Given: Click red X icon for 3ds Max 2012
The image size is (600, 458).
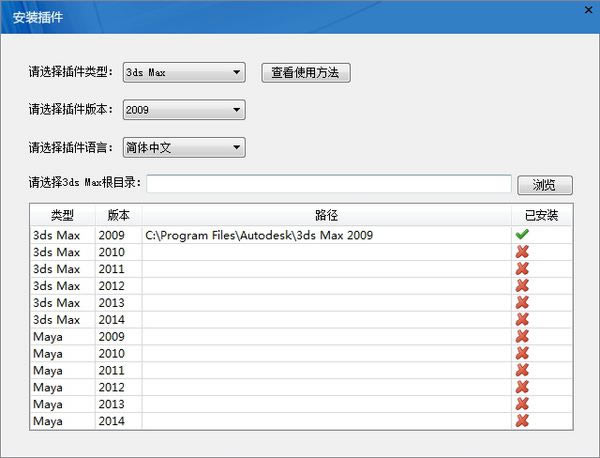Looking at the screenshot, I should point(522,285).
